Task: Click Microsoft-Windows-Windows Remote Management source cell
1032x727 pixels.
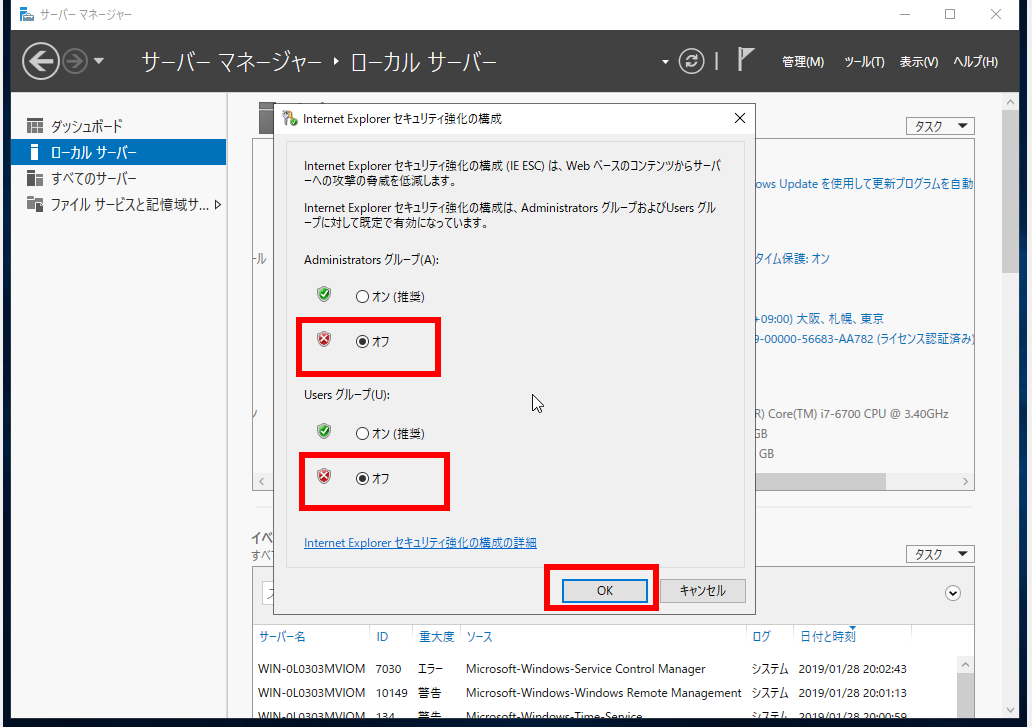Action: pyautogui.click(x=603, y=693)
